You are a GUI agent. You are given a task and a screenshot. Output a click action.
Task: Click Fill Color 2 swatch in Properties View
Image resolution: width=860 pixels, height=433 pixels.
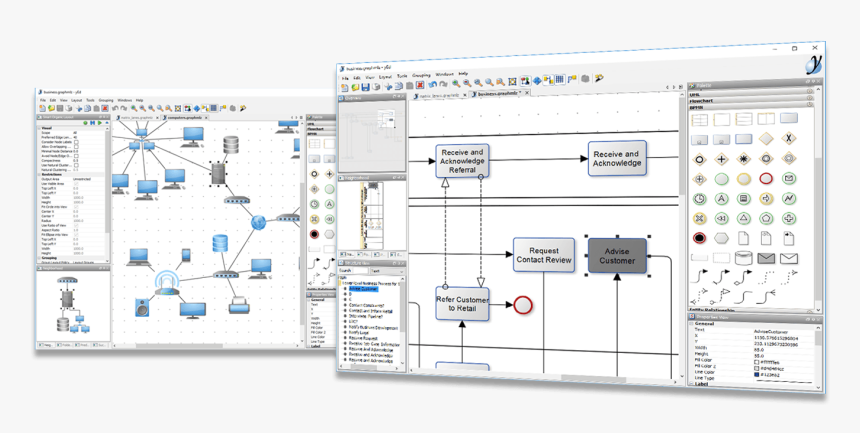tap(757, 368)
